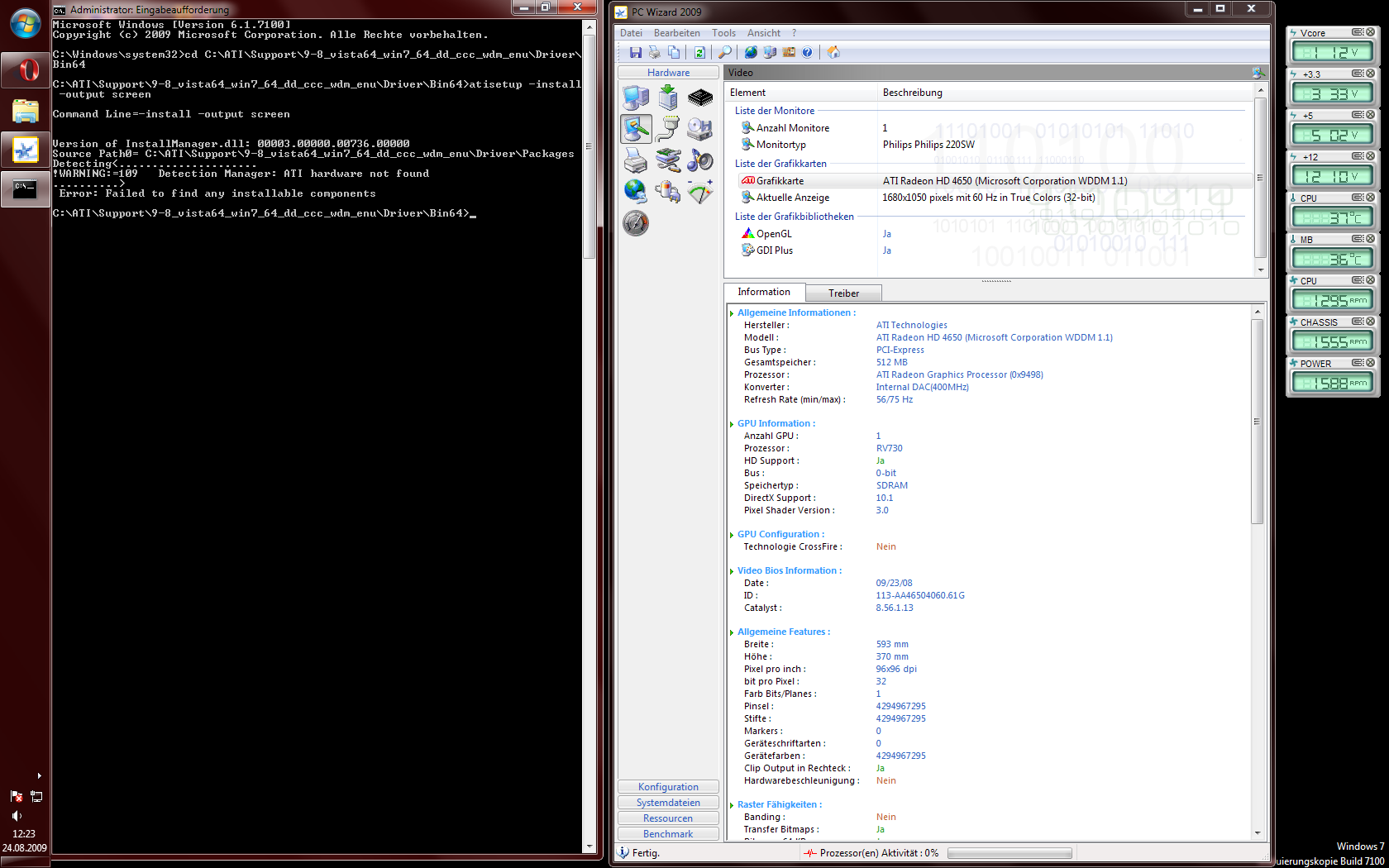Select the voltage gauge icon with plus and minus
Screen dimensions: 1389x868
pyautogui.click(x=700, y=192)
